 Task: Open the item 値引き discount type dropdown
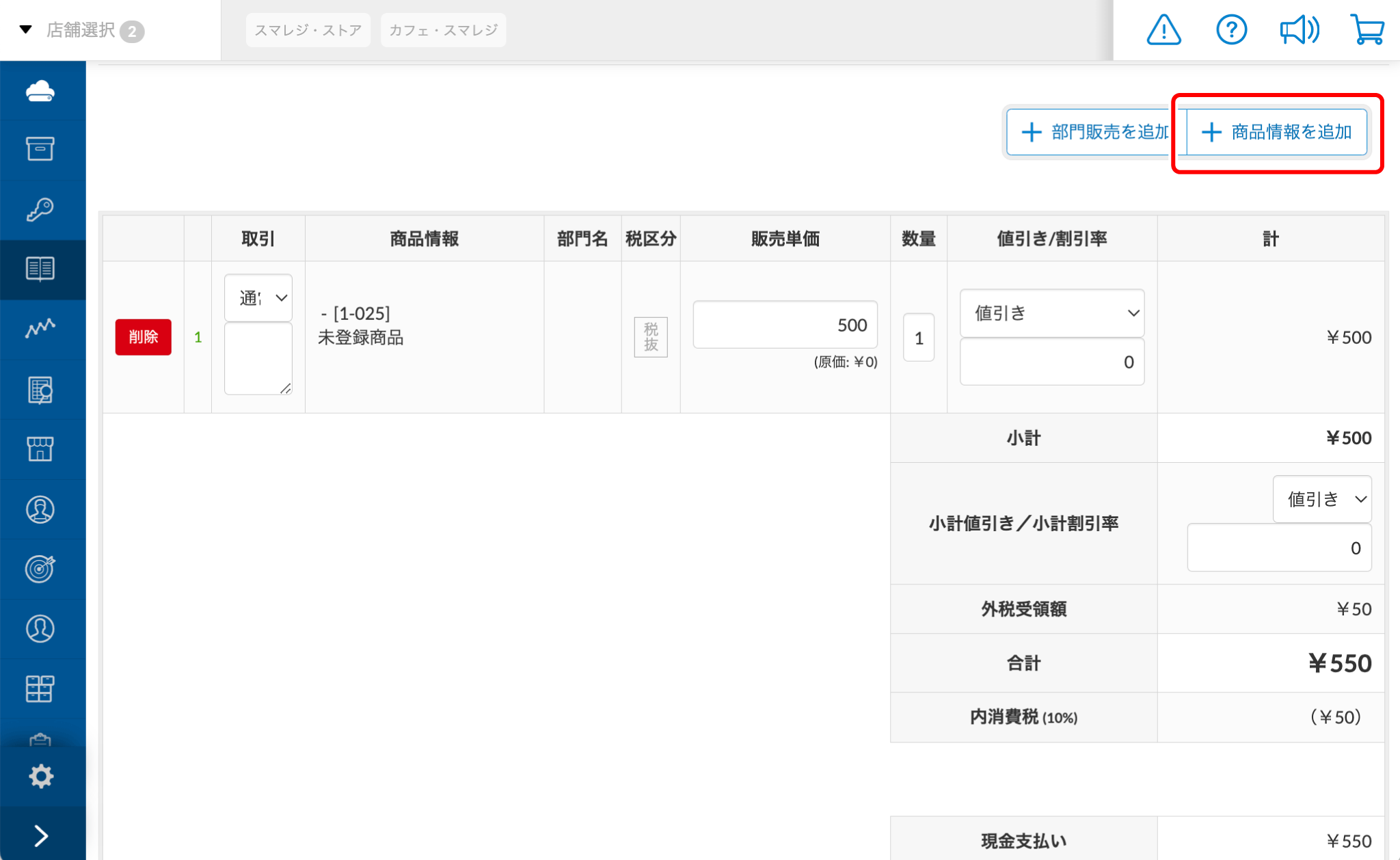(x=1051, y=313)
